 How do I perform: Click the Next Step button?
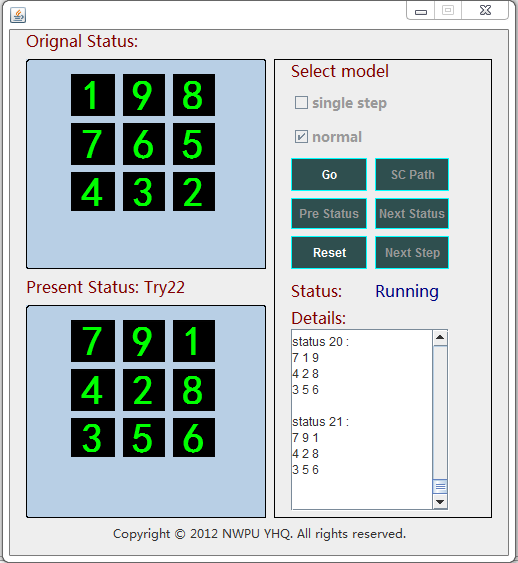[x=412, y=252]
